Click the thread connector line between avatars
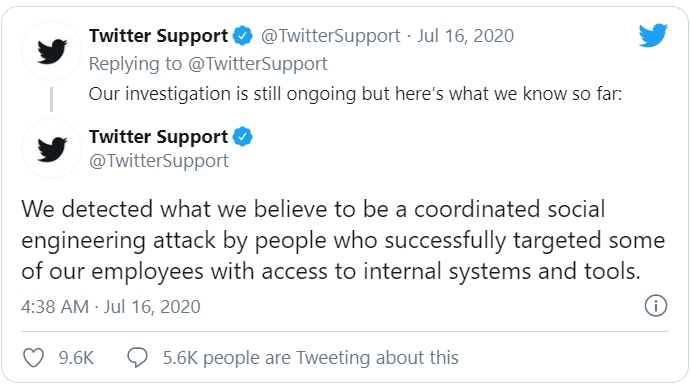Screen dimensions: 690x387 pos(51,100)
